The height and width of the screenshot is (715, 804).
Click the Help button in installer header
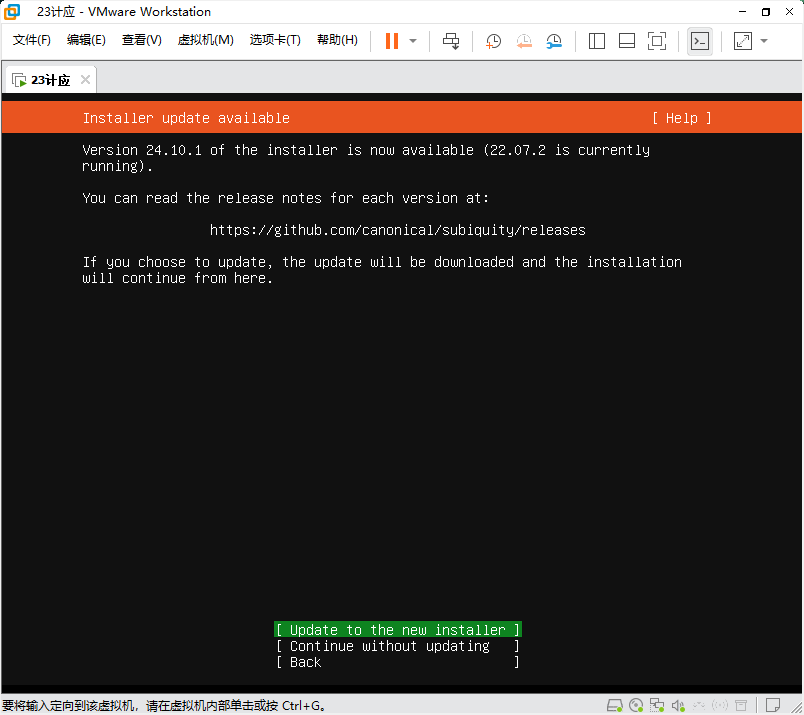click(x=682, y=118)
